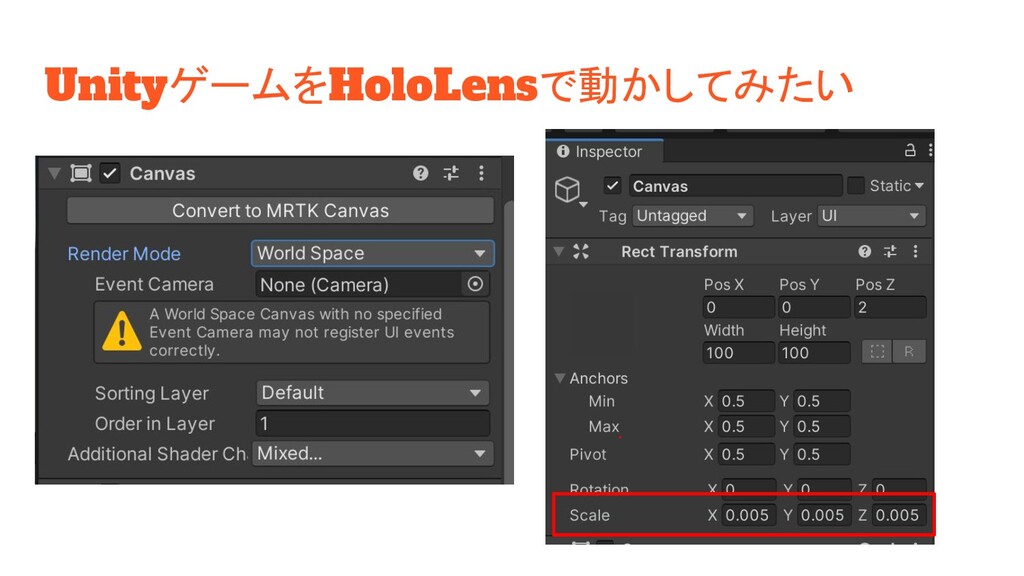Image resolution: width=1024 pixels, height=576 pixels.
Task: Click the Width field
Action: coord(739,353)
